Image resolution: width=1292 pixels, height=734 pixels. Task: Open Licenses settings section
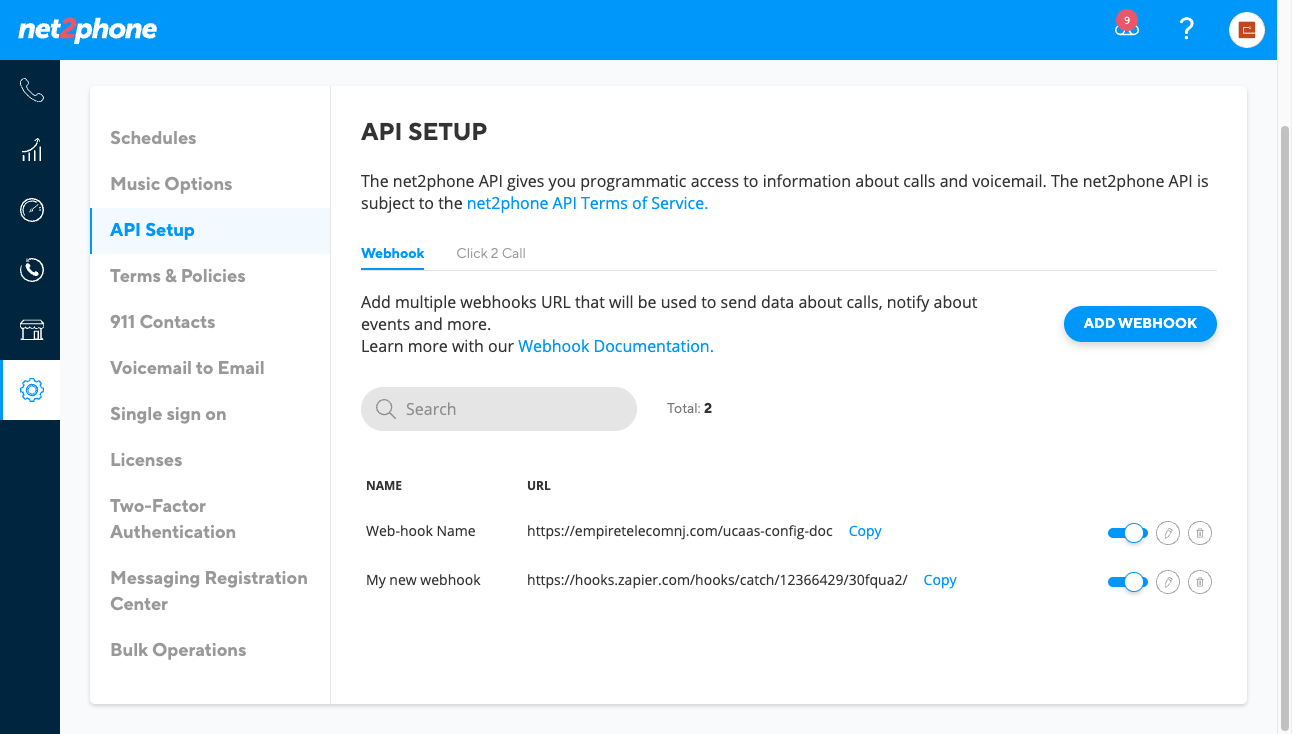146,460
